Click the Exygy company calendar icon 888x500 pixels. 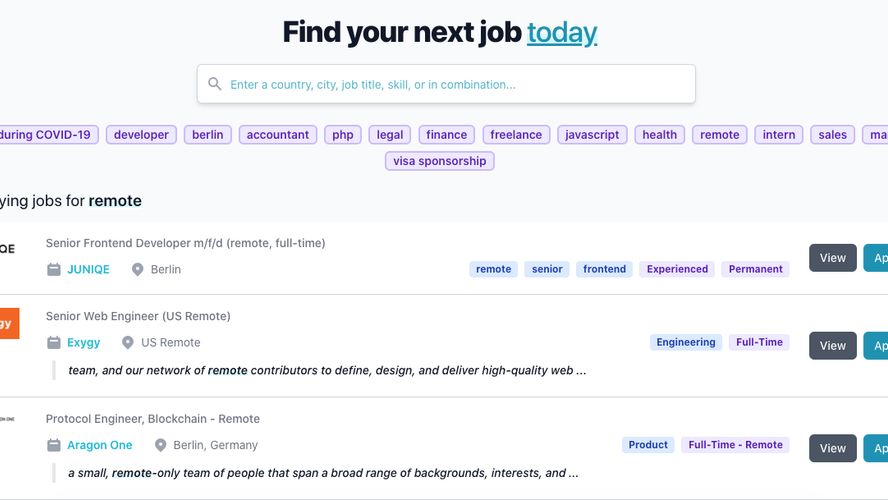point(54,342)
